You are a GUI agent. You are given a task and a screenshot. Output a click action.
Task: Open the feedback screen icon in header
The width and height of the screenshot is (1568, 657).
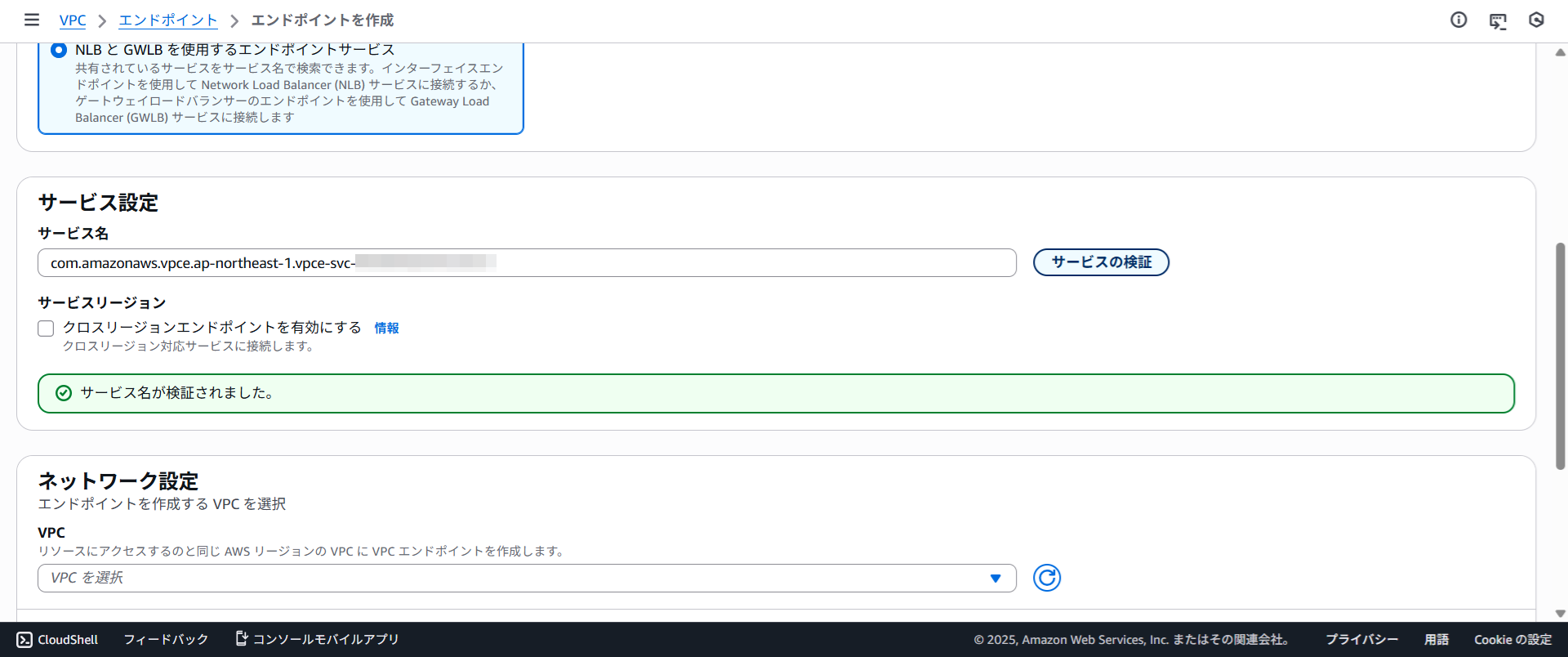[1498, 20]
